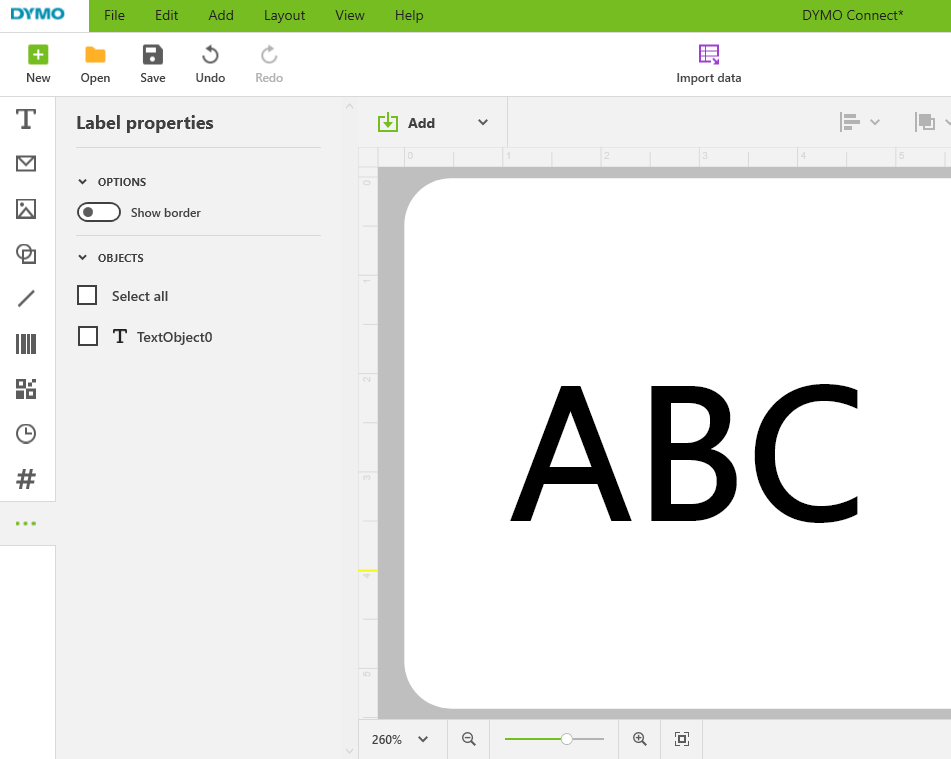The height and width of the screenshot is (759, 951).
Task: Collapse the OPTIONS section
Action: click(x=83, y=182)
